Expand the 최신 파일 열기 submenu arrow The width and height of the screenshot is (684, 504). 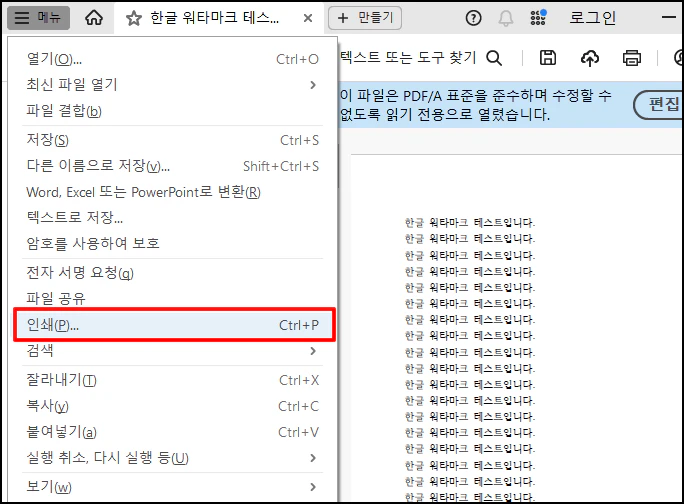pos(313,85)
